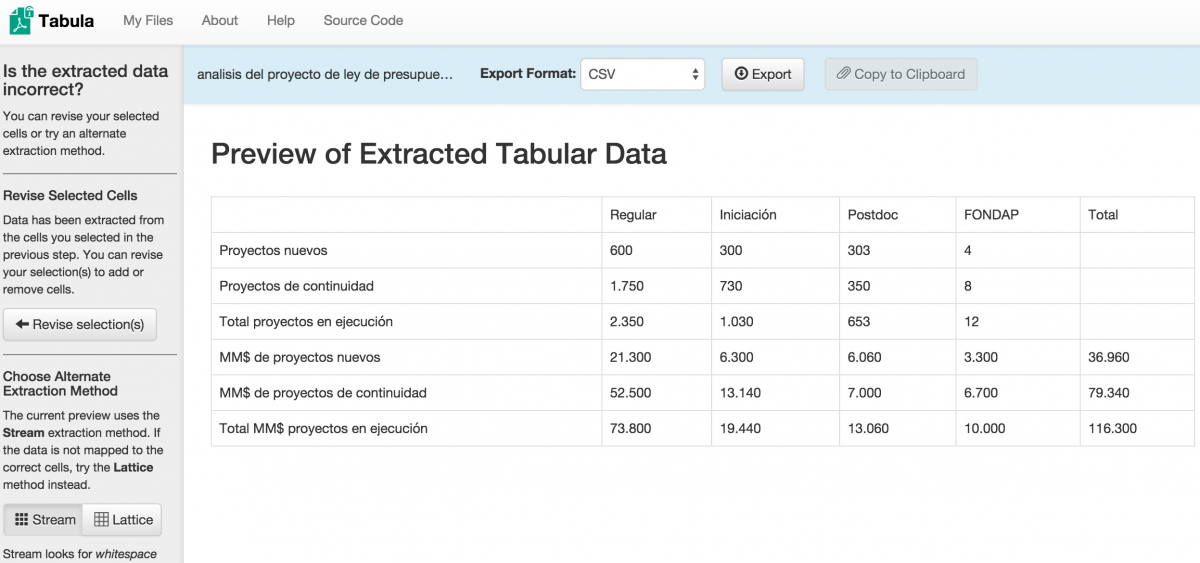Screen dimensions: 1200x563
Task: Switch to Lattice extraction method
Action: 122,520
